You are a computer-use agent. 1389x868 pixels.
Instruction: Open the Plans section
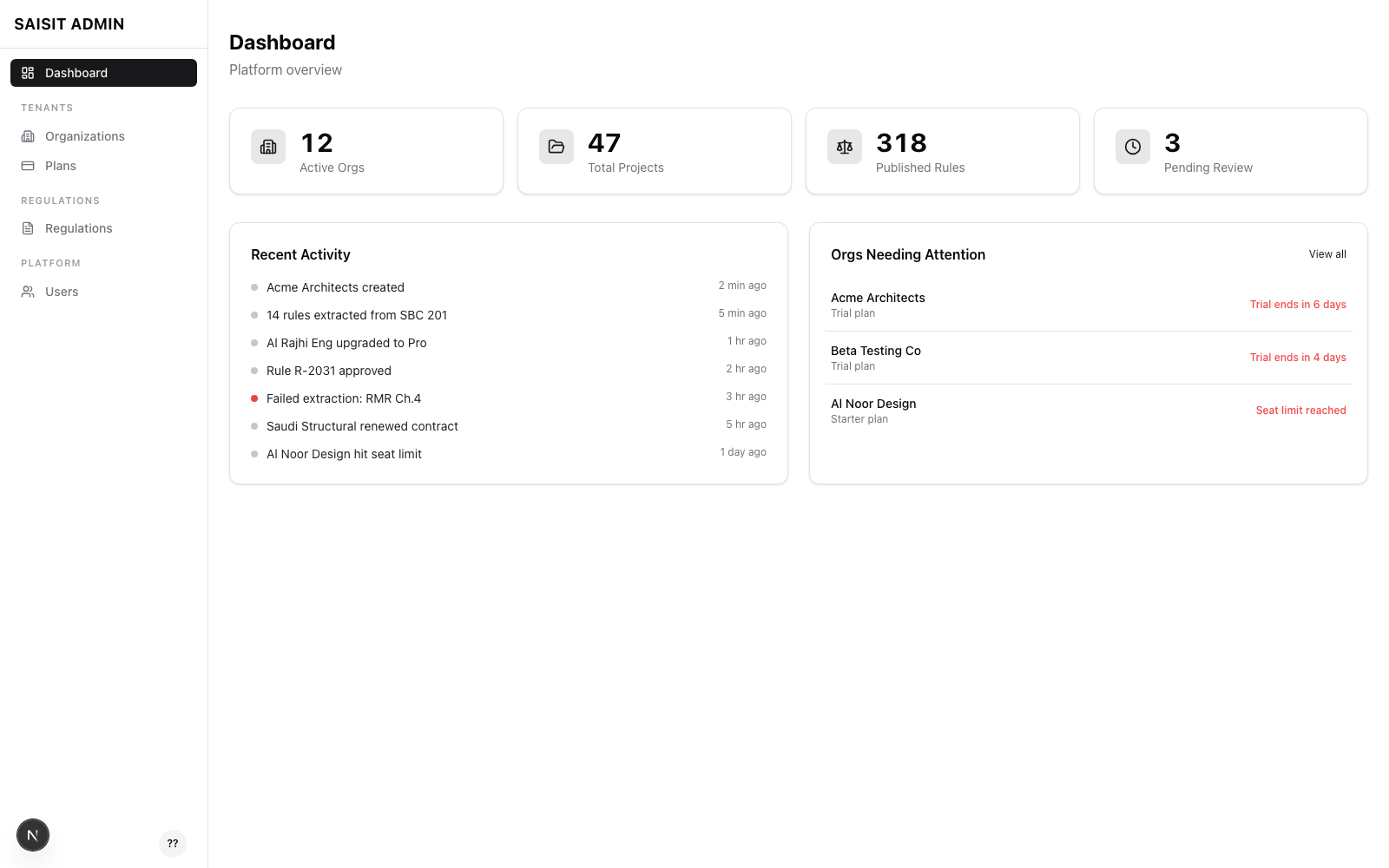click(103, 166)
